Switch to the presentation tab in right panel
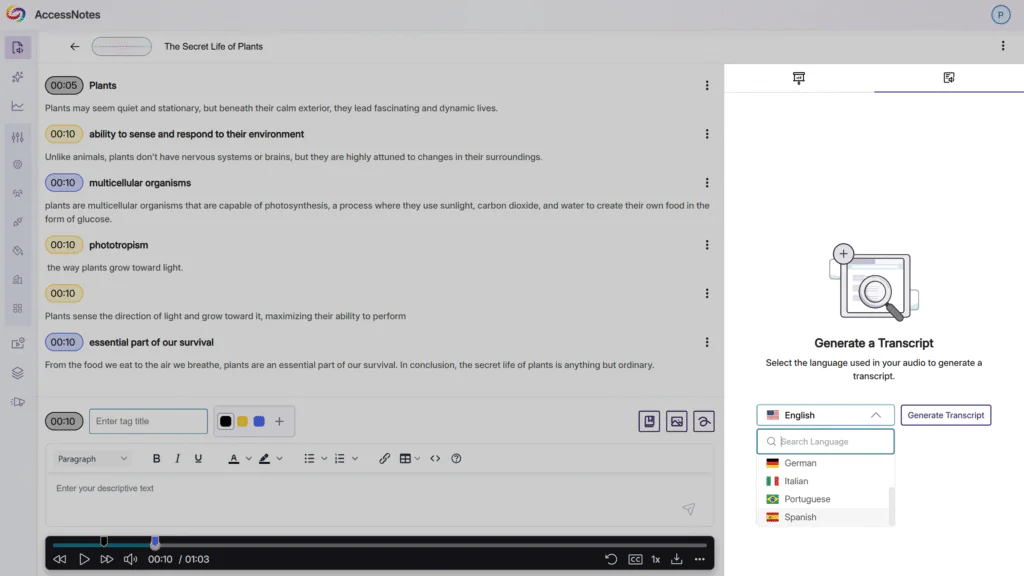This screenshot has width=1024, height=576. point(799,78)
